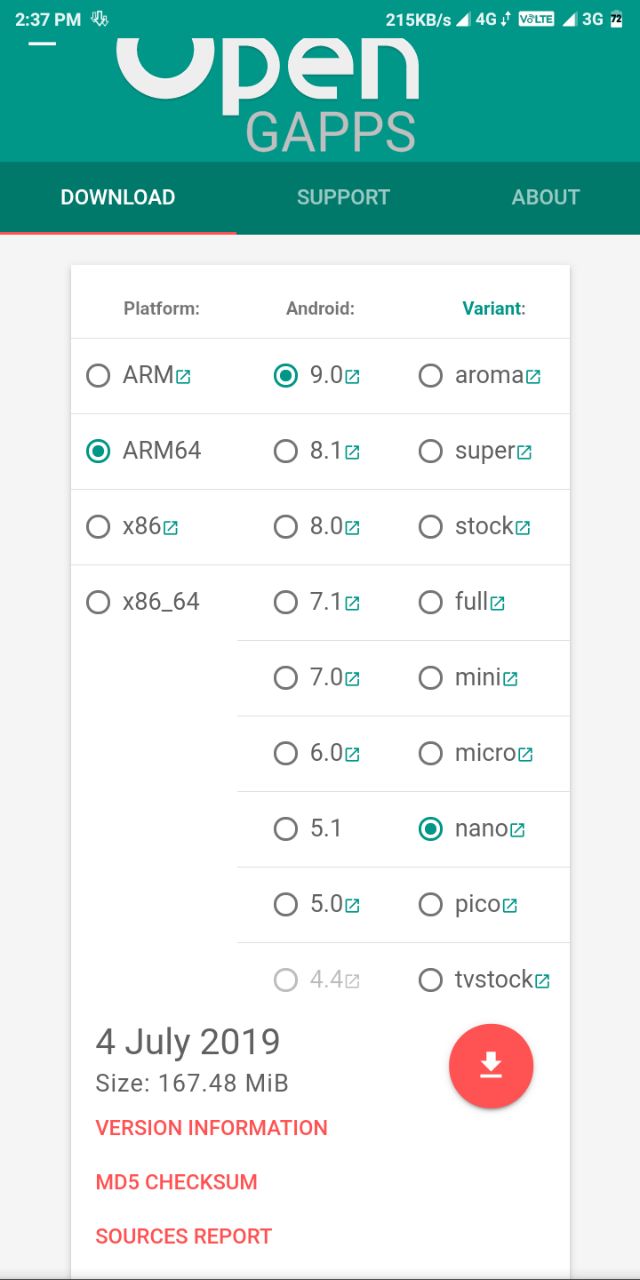Screen dimensions: 640x1280
Task: Open external link icon beside Android 9.0
Action: click(x=352, y=377)
